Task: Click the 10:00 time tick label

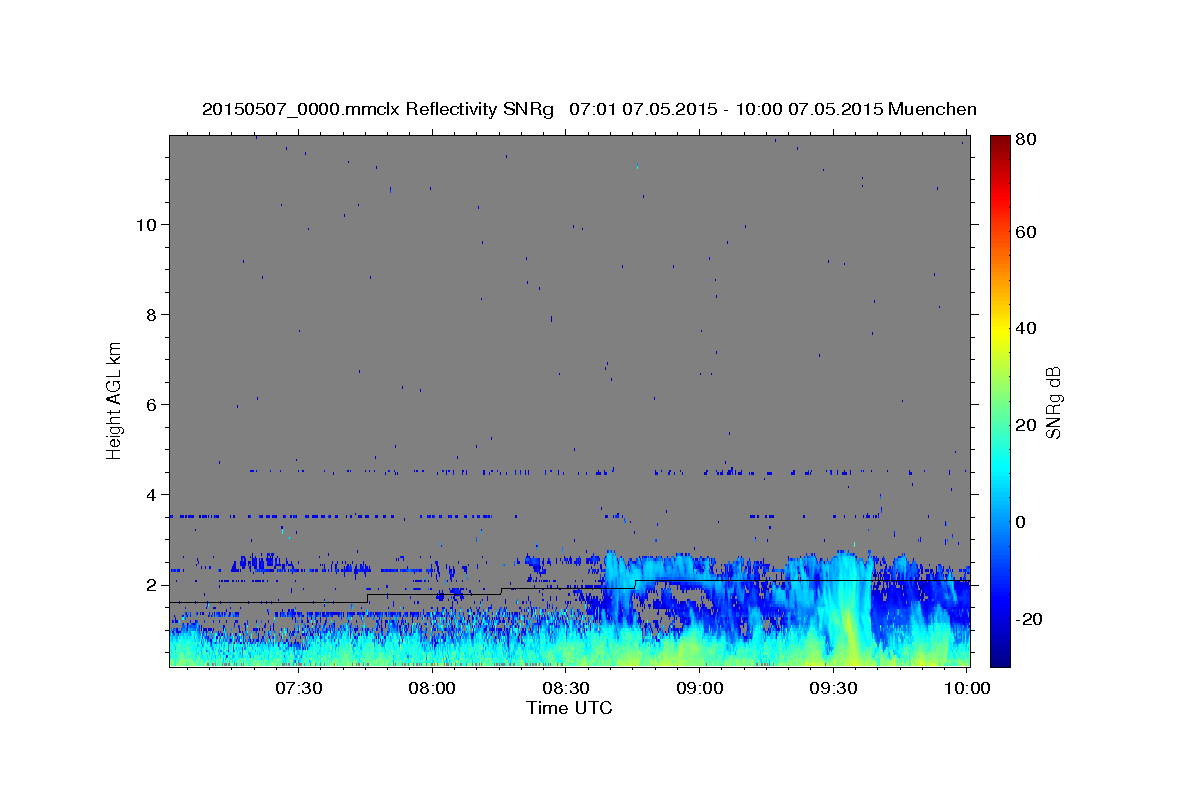Action: point(967,688)
